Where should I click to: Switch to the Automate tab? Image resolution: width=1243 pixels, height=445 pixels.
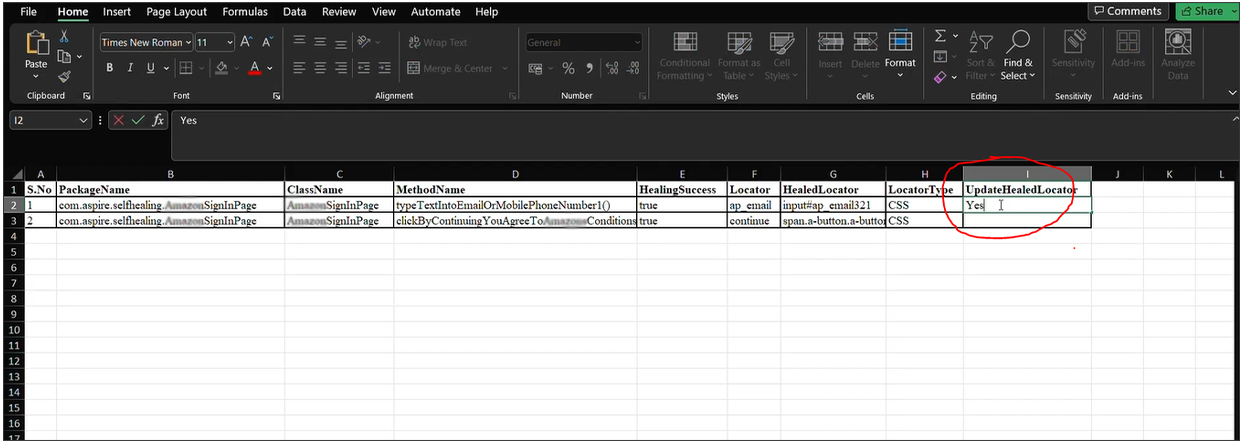tap(436, 12)
